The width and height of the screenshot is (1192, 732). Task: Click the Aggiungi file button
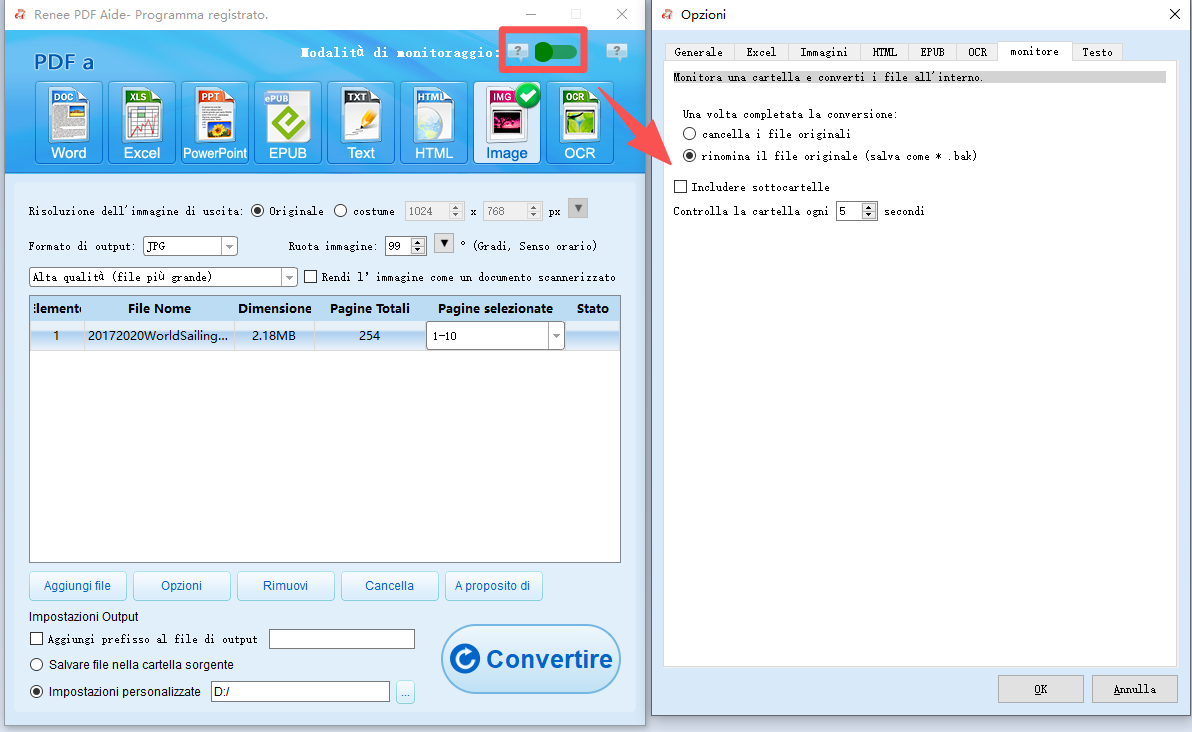click(77, 586)
